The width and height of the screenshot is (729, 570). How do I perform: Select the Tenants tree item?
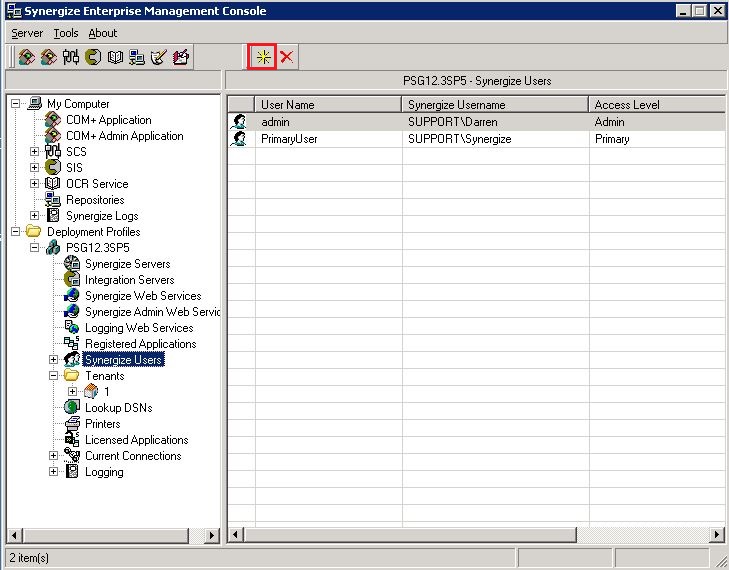[x=105, y=376]
